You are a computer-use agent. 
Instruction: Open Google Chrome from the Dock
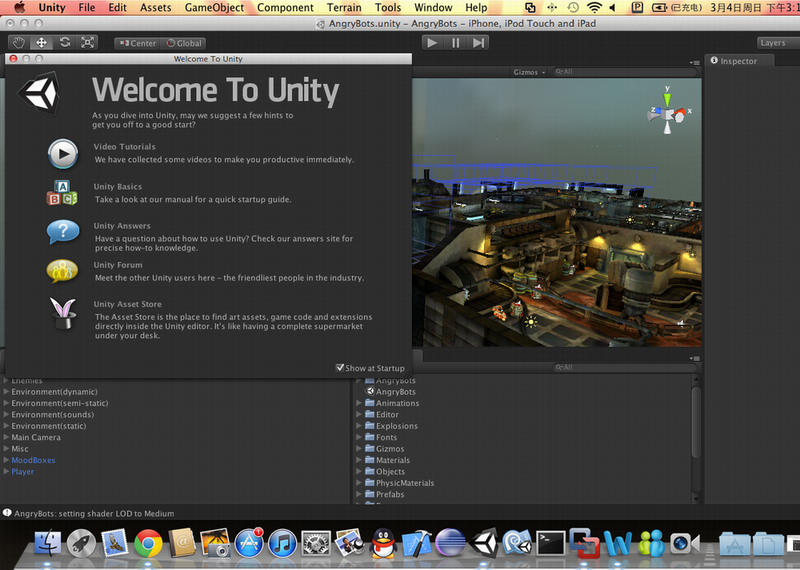(x=148, y=543)
